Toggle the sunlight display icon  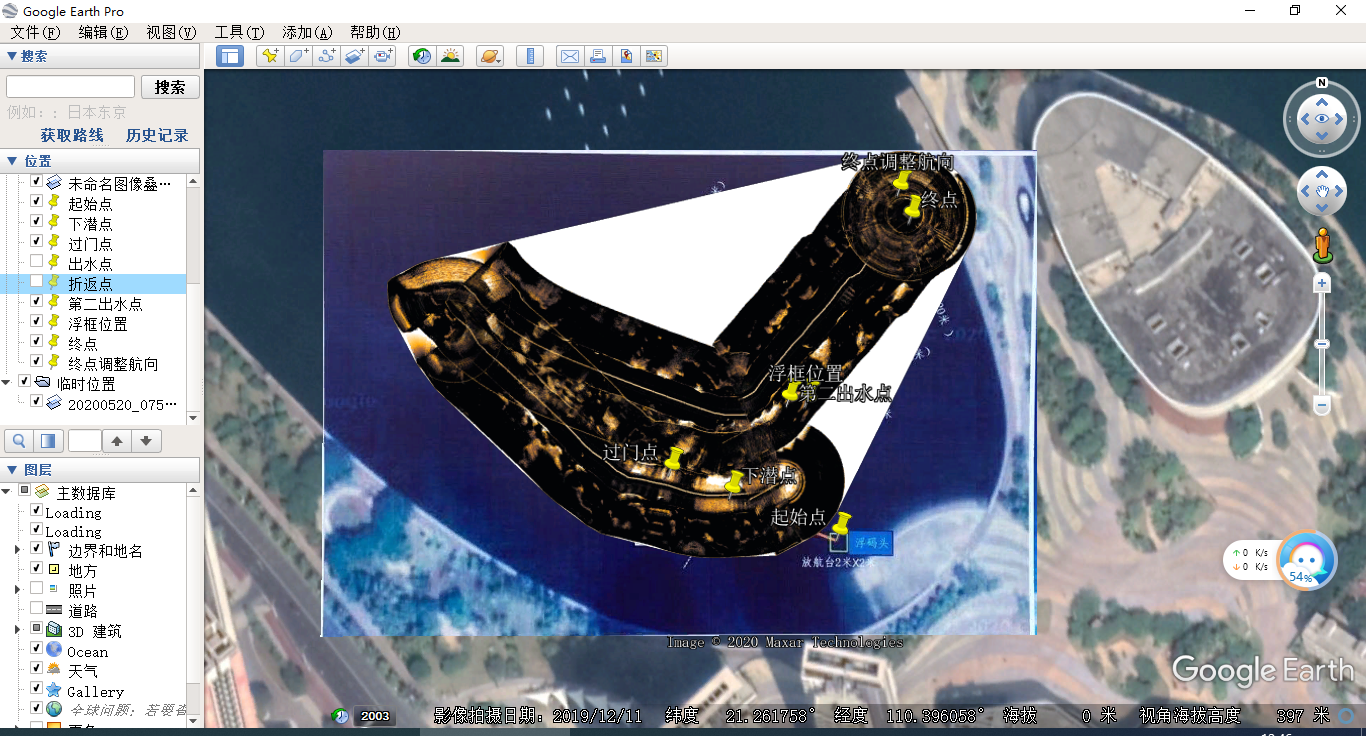(x=450, y=56)
